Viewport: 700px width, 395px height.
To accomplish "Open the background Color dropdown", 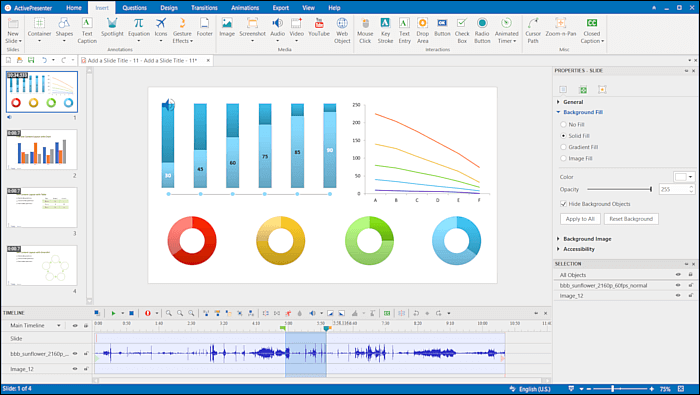I will pos(690,177).
